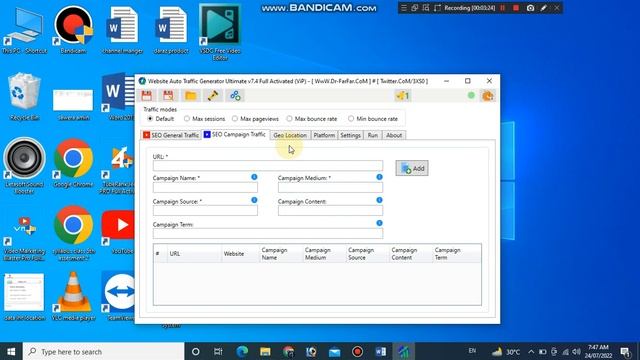Focus the Campaign Name input field

click(205, 187)
